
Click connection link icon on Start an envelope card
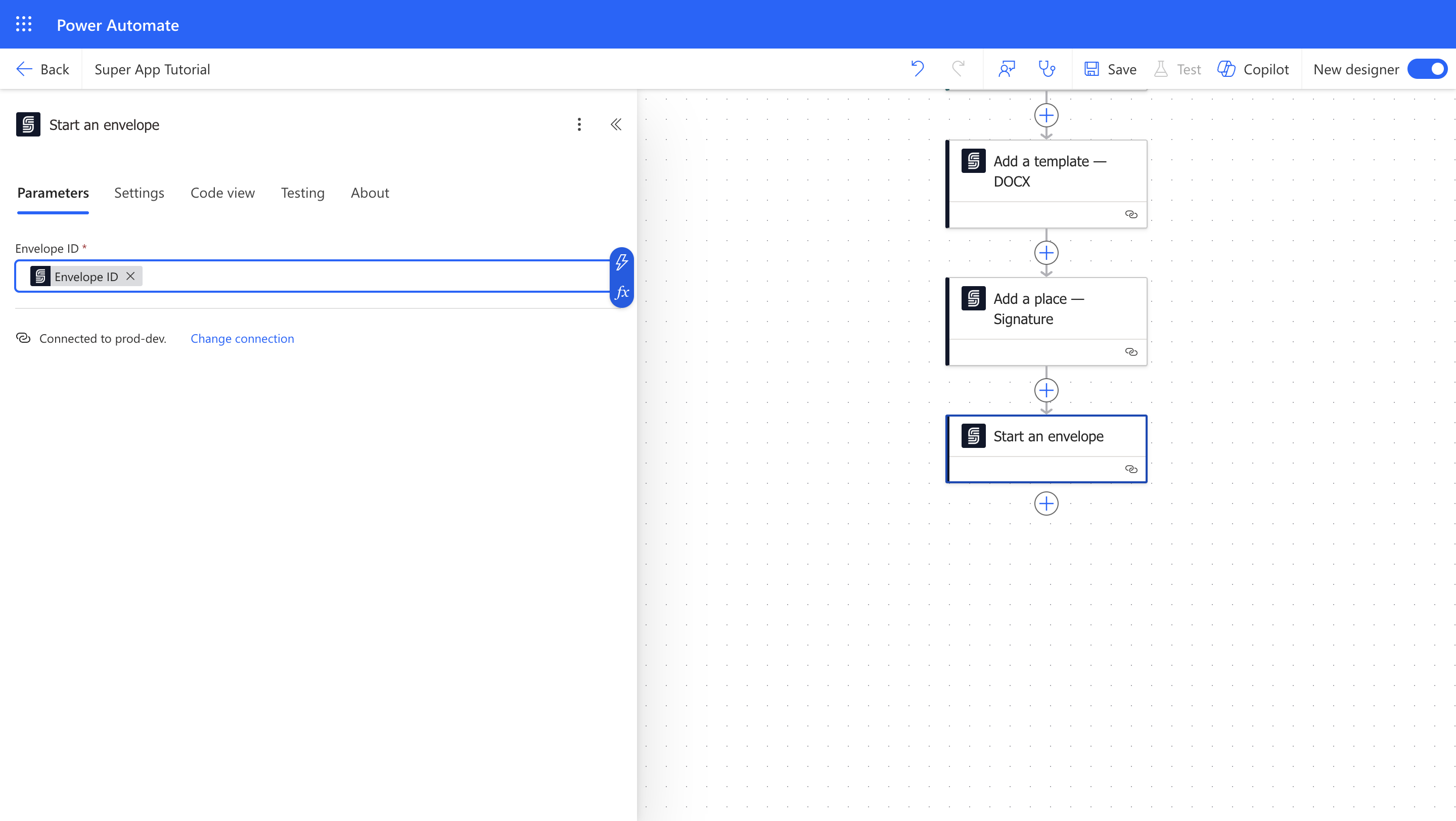pyautogui.click(x=1131, y=469)
